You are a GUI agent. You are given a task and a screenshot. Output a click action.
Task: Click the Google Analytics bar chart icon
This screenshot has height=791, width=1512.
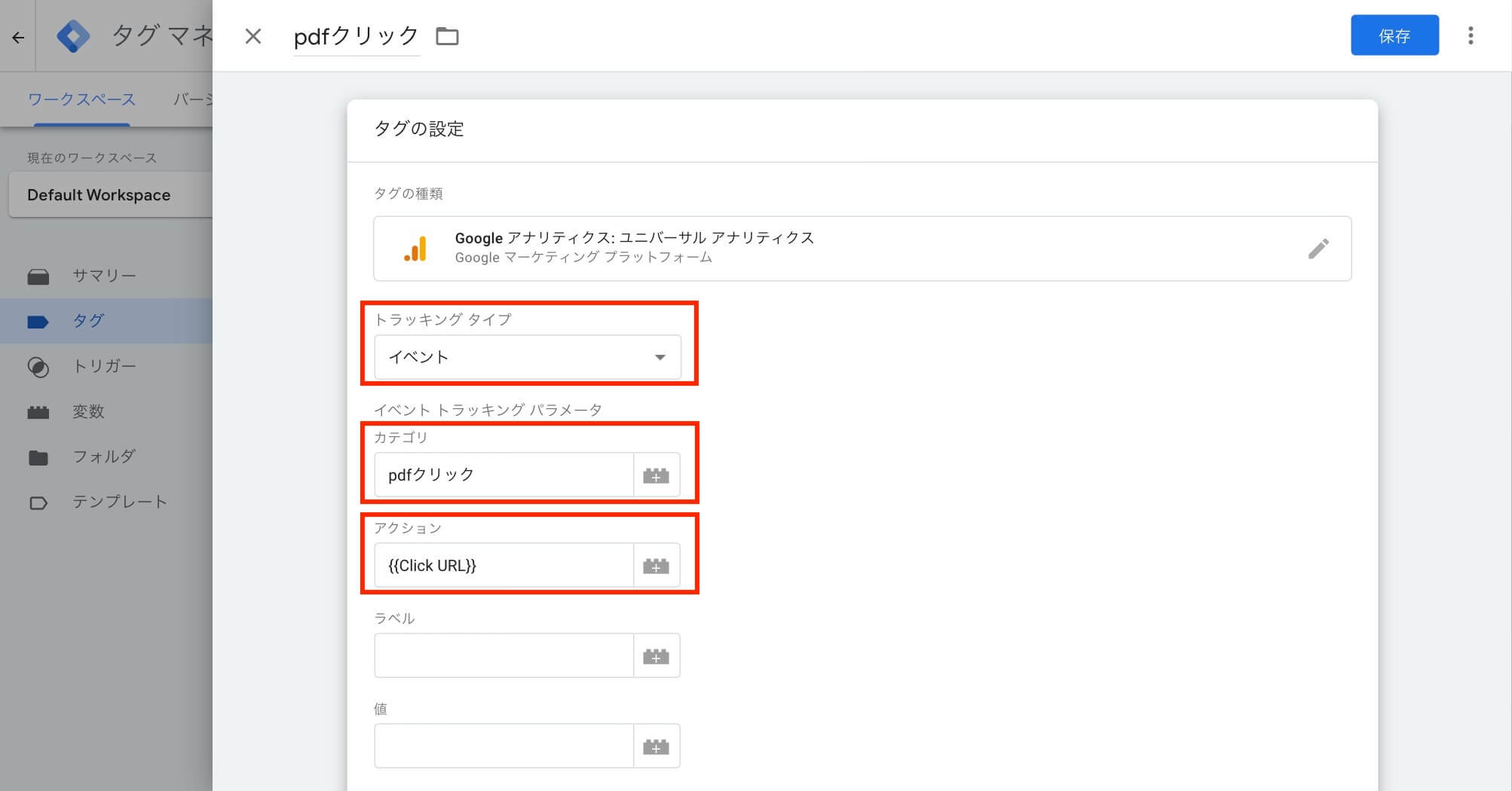coord(415,249)
